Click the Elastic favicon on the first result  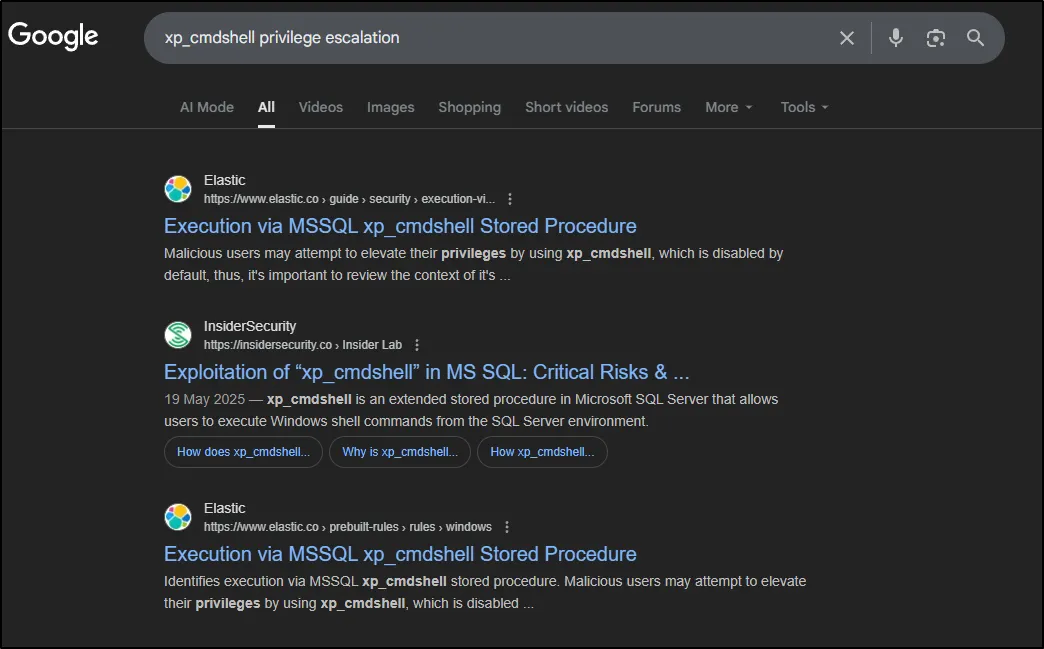pyautogui.click(x=178, y=189)
